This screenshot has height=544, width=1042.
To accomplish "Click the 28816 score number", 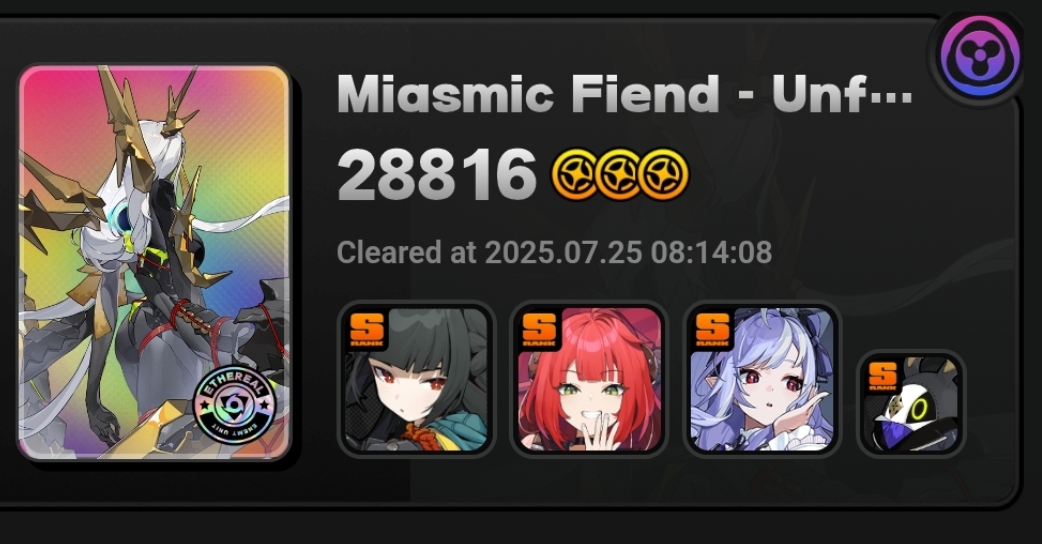I will click(x=437, y=175).
